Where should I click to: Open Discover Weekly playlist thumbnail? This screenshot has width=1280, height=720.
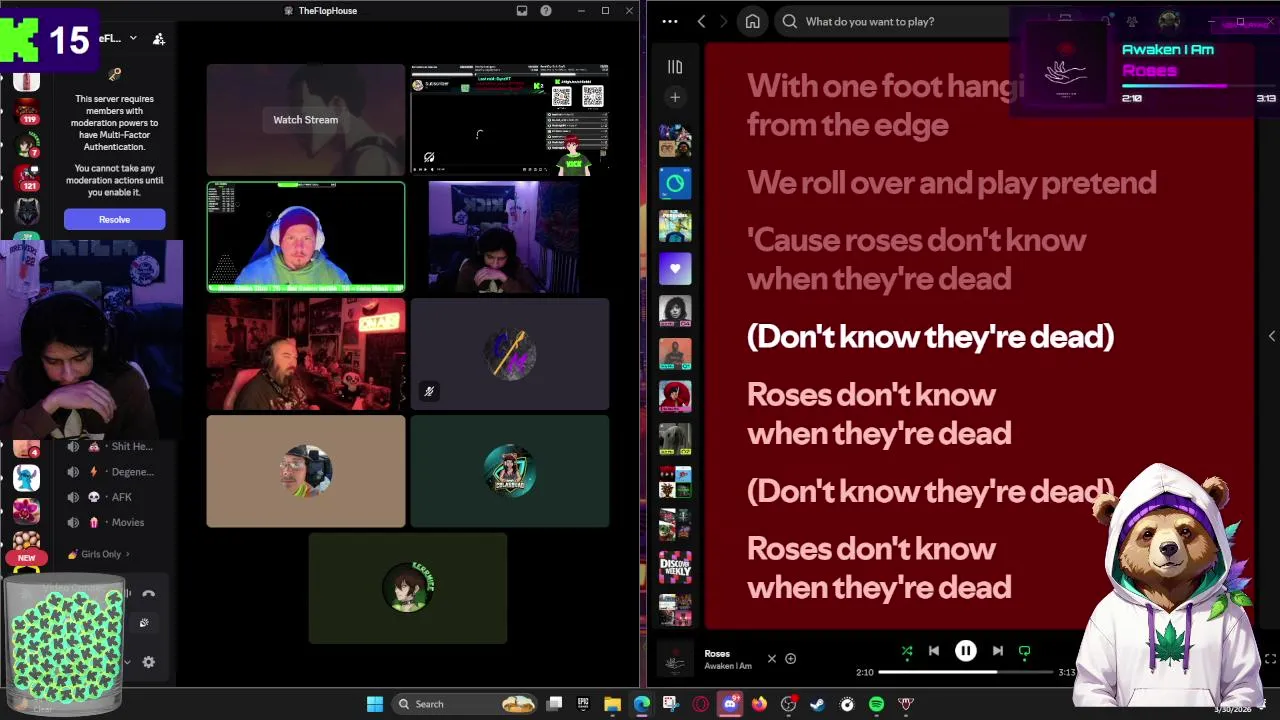675,566
